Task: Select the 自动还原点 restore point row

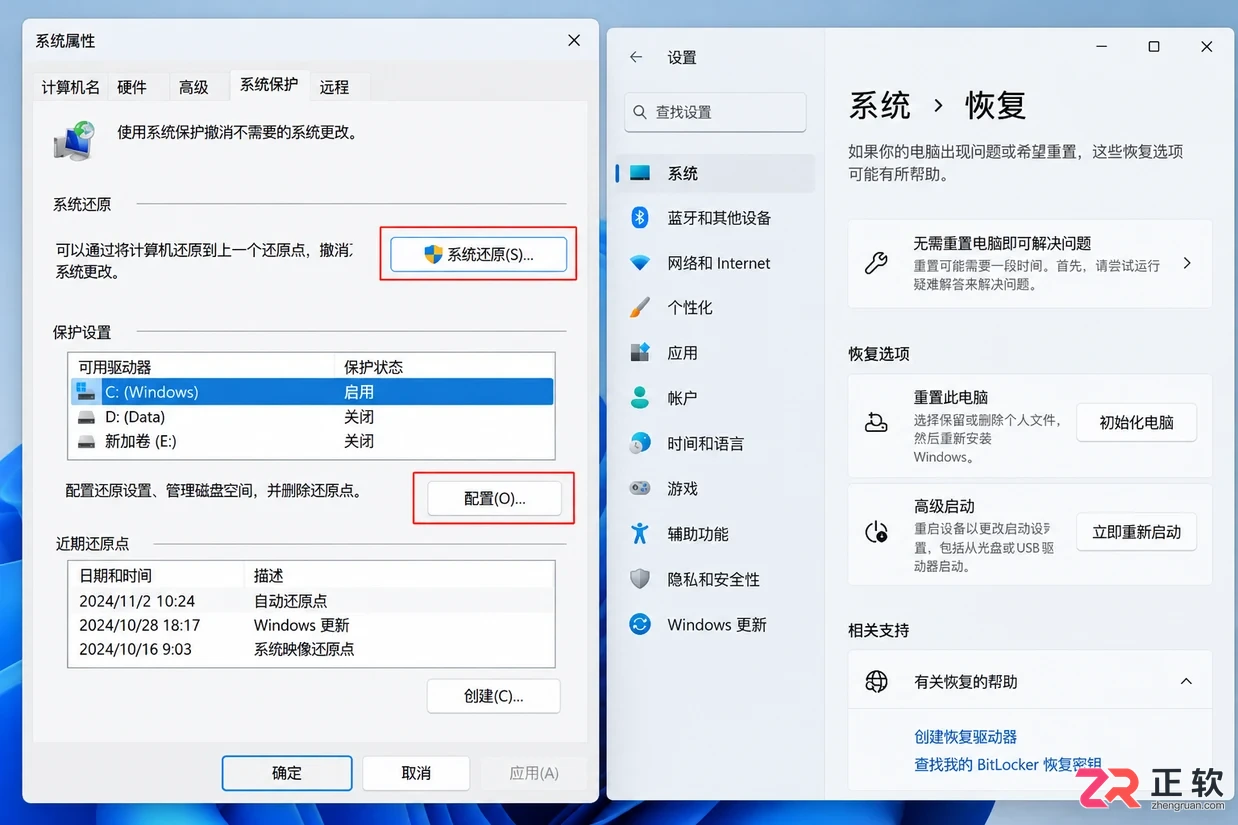Action: 311,601
